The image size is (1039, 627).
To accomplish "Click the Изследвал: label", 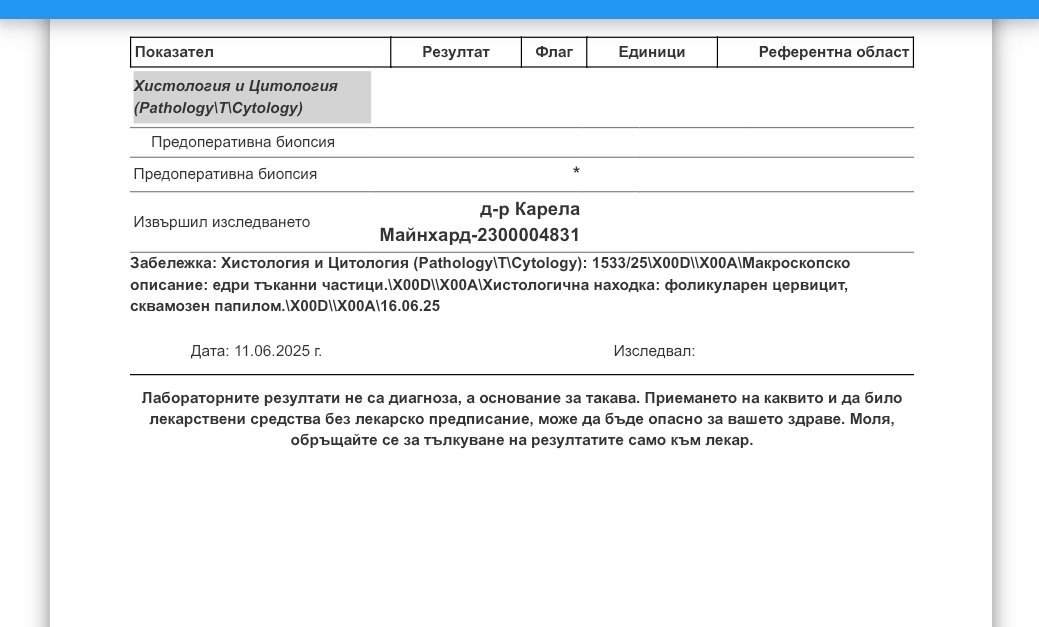I will [654, 351].
